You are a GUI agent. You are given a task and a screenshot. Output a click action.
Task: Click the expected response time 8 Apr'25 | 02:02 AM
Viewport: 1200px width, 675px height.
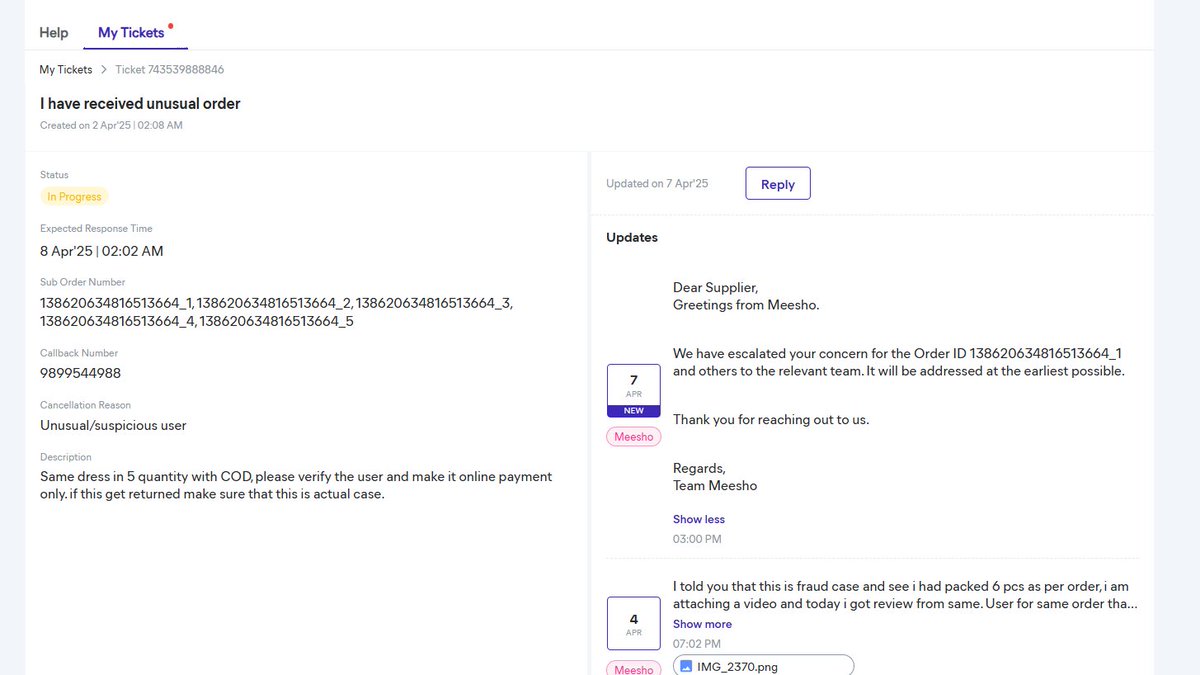tap(102, 251)
